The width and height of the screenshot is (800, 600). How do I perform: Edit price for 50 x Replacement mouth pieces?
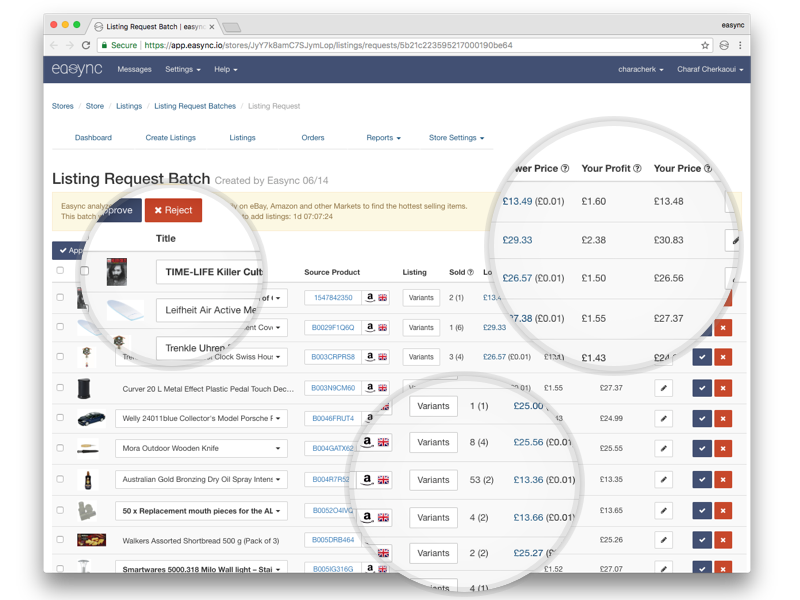[663, 511]
